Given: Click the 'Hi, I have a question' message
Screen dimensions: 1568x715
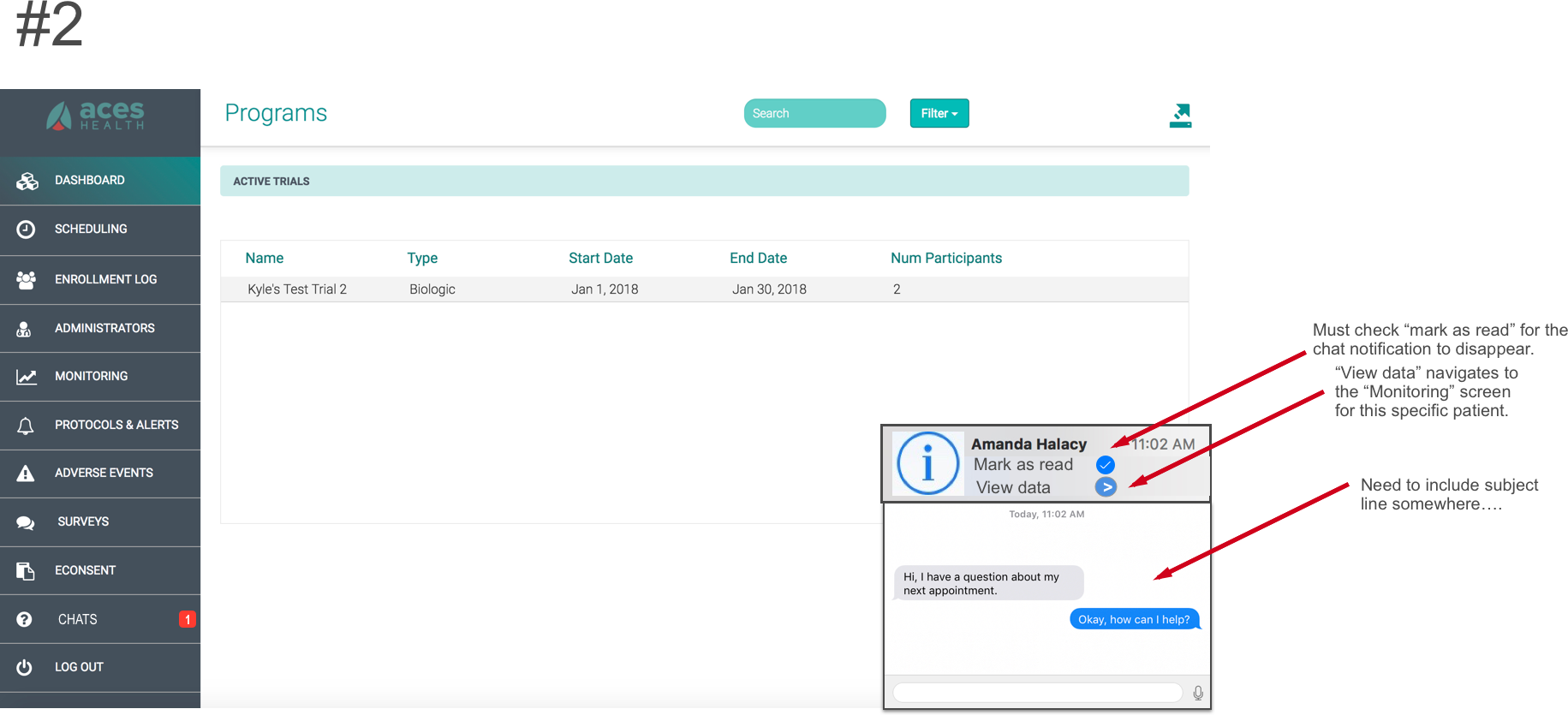Looking at the screenshot, I should [x=989, y=584].
